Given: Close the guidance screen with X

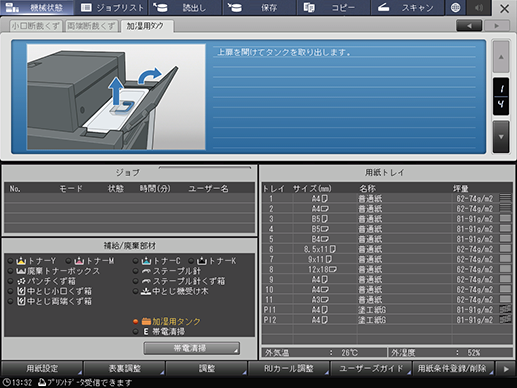Looking at the screenshot, I should point(504,8).
